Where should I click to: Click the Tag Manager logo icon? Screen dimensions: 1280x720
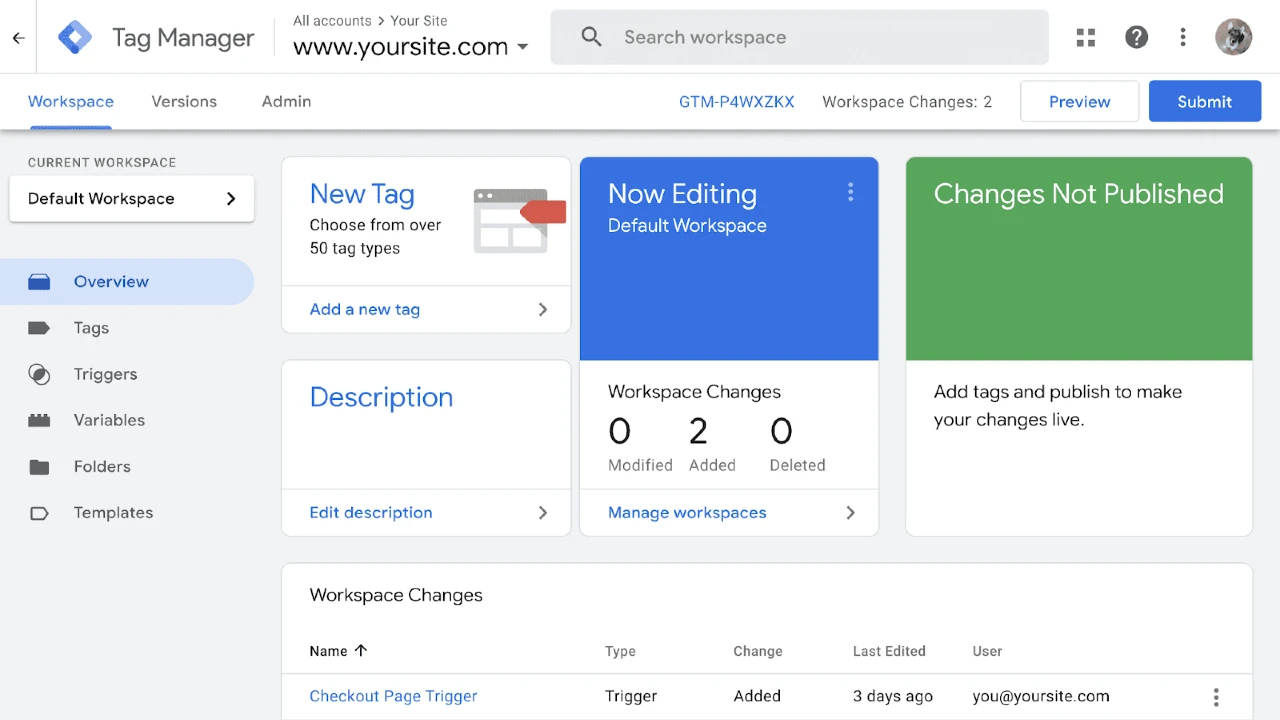75,37
